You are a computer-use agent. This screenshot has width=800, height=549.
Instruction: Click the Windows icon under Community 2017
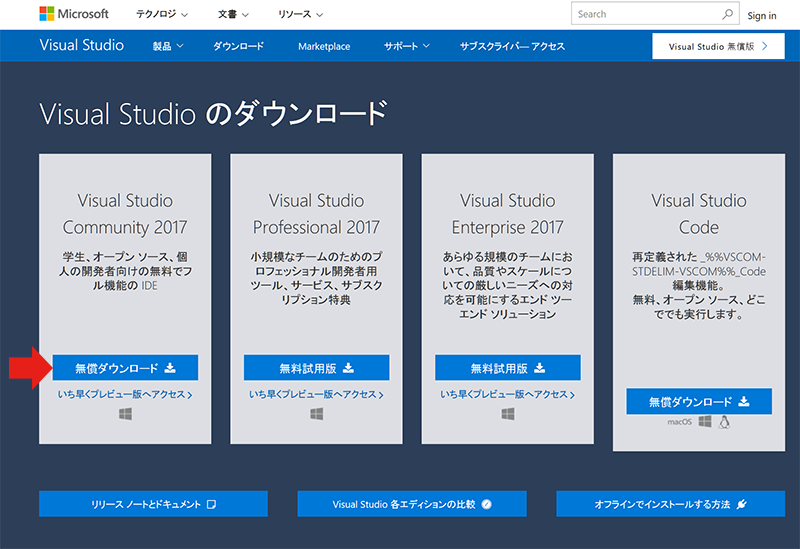126,414
